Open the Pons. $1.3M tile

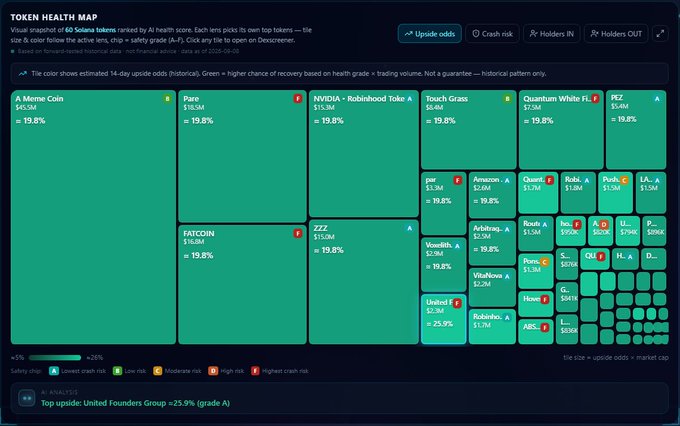pyautogui.click(x=536, y=271)
